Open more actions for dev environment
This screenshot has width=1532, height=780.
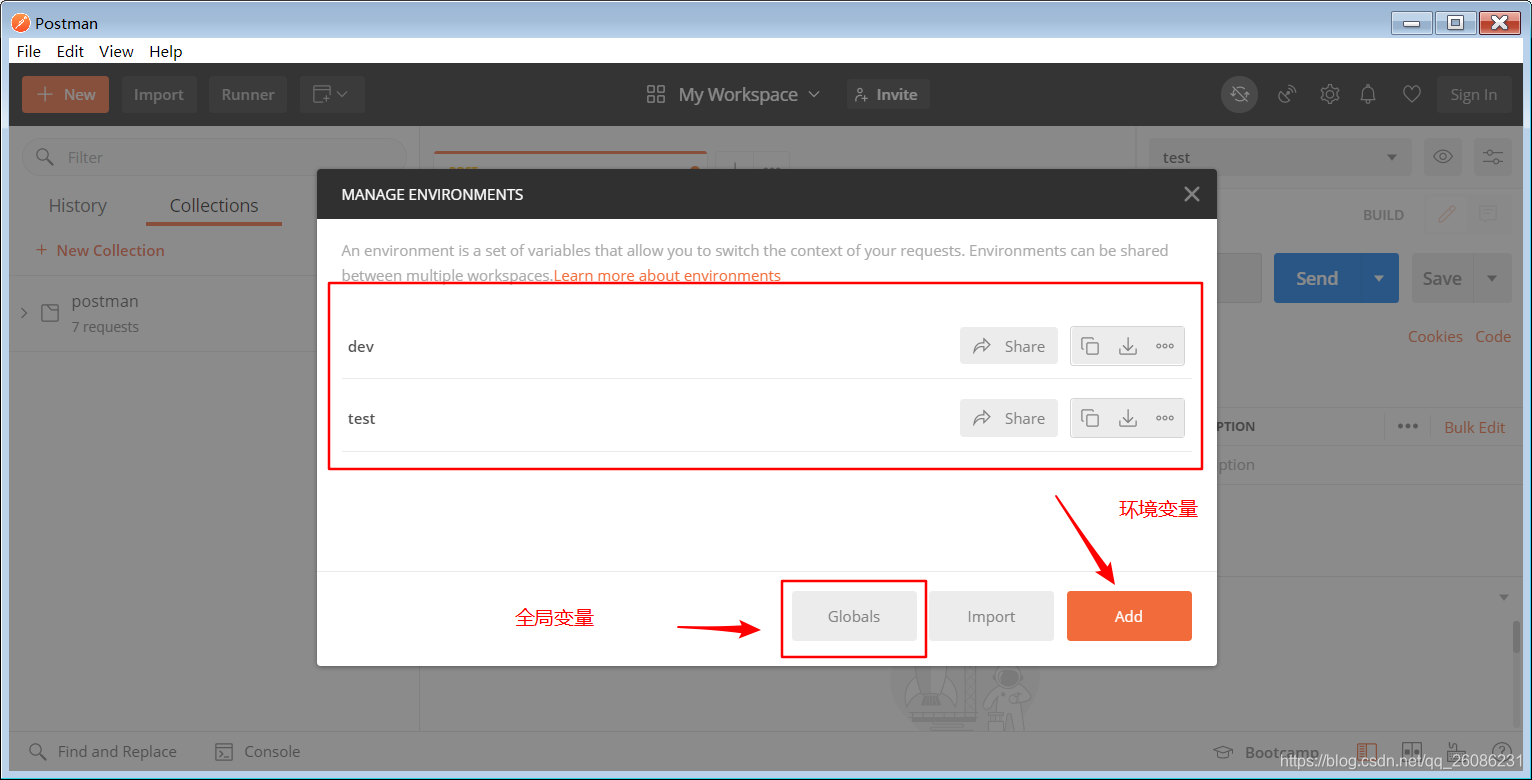click(1165, 346)
